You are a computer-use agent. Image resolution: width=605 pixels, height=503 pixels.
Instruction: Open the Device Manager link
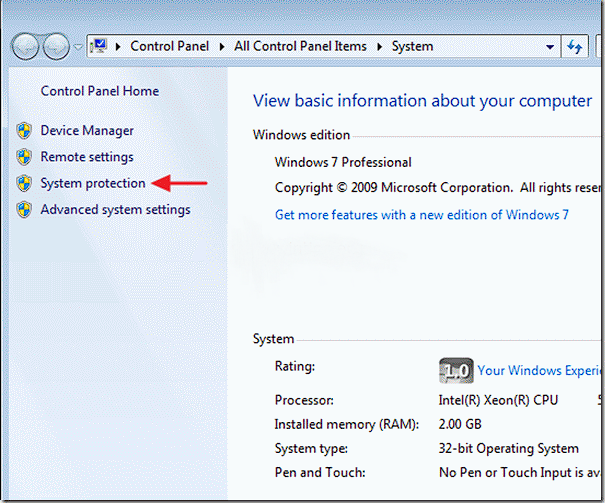click(x=87, y=131)
